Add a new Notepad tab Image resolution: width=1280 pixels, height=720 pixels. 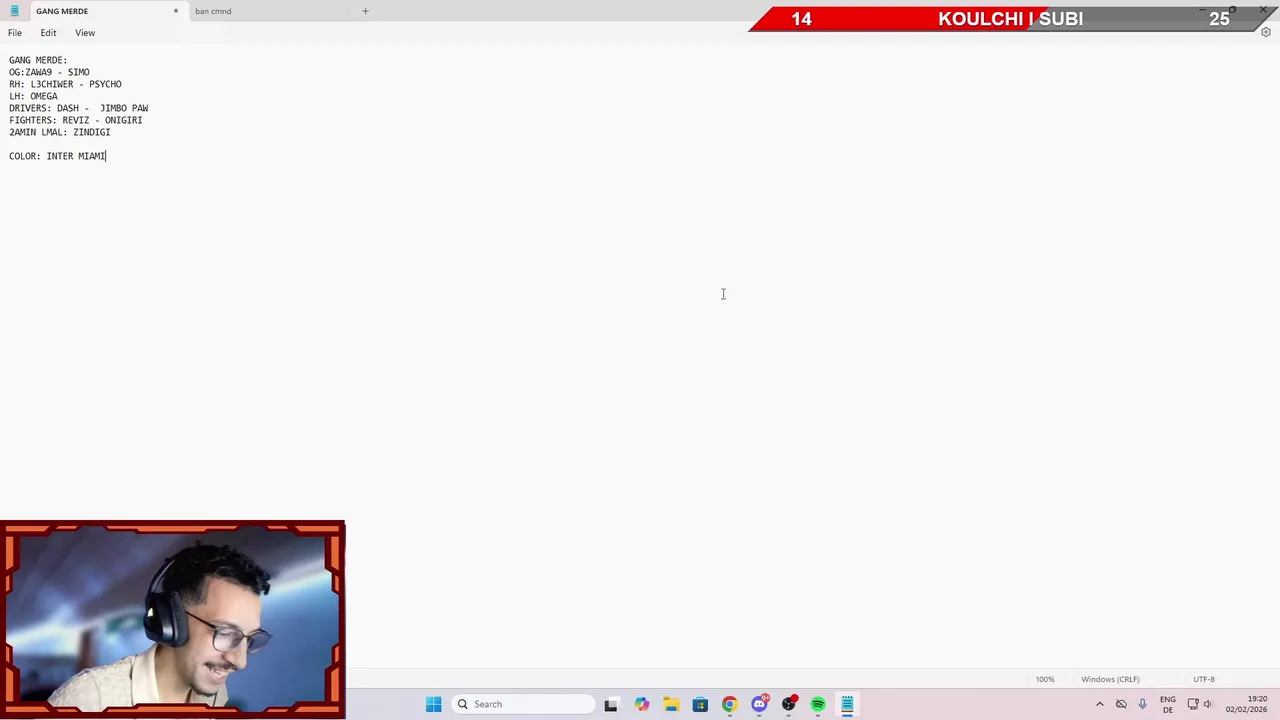click(365, 11)
